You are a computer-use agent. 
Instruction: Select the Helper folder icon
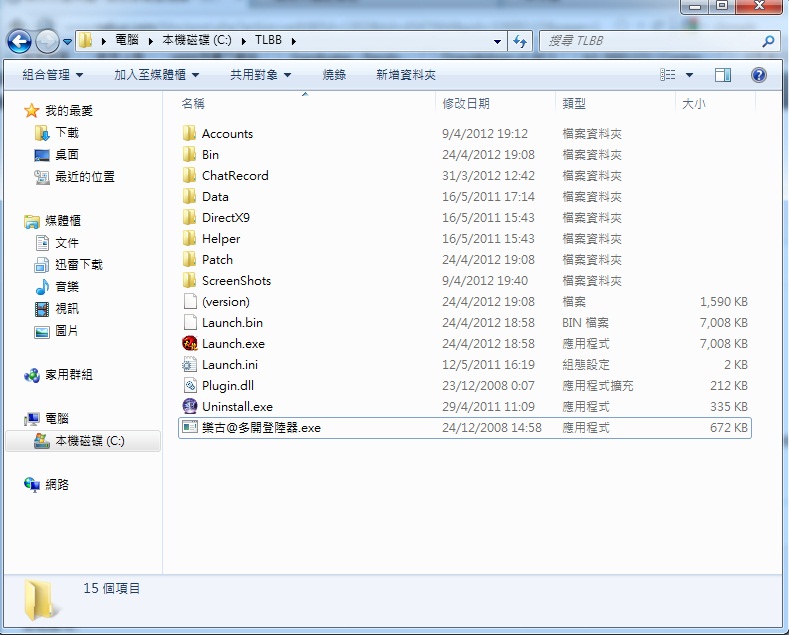189,239
